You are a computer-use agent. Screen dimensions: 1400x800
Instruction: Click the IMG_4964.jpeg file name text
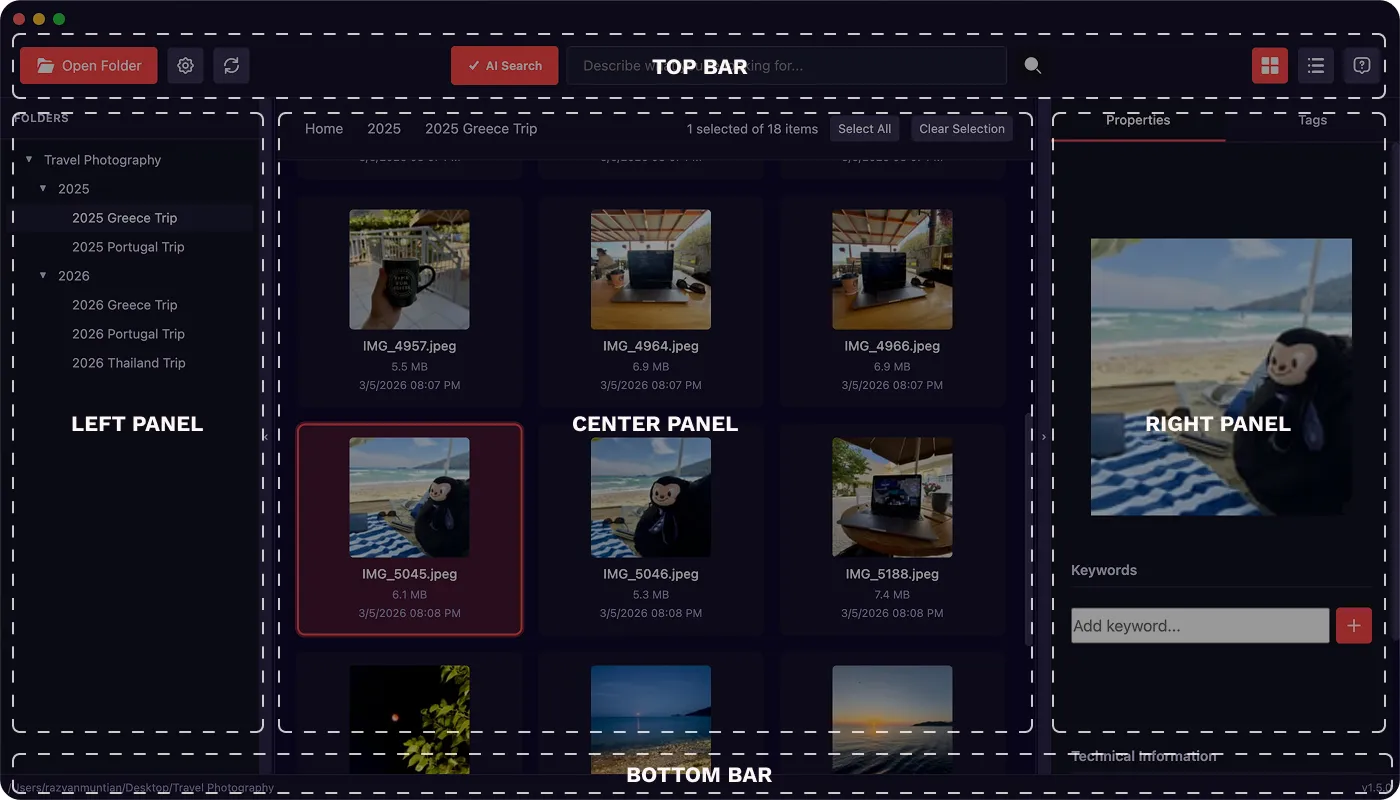[x=651, y=347]
